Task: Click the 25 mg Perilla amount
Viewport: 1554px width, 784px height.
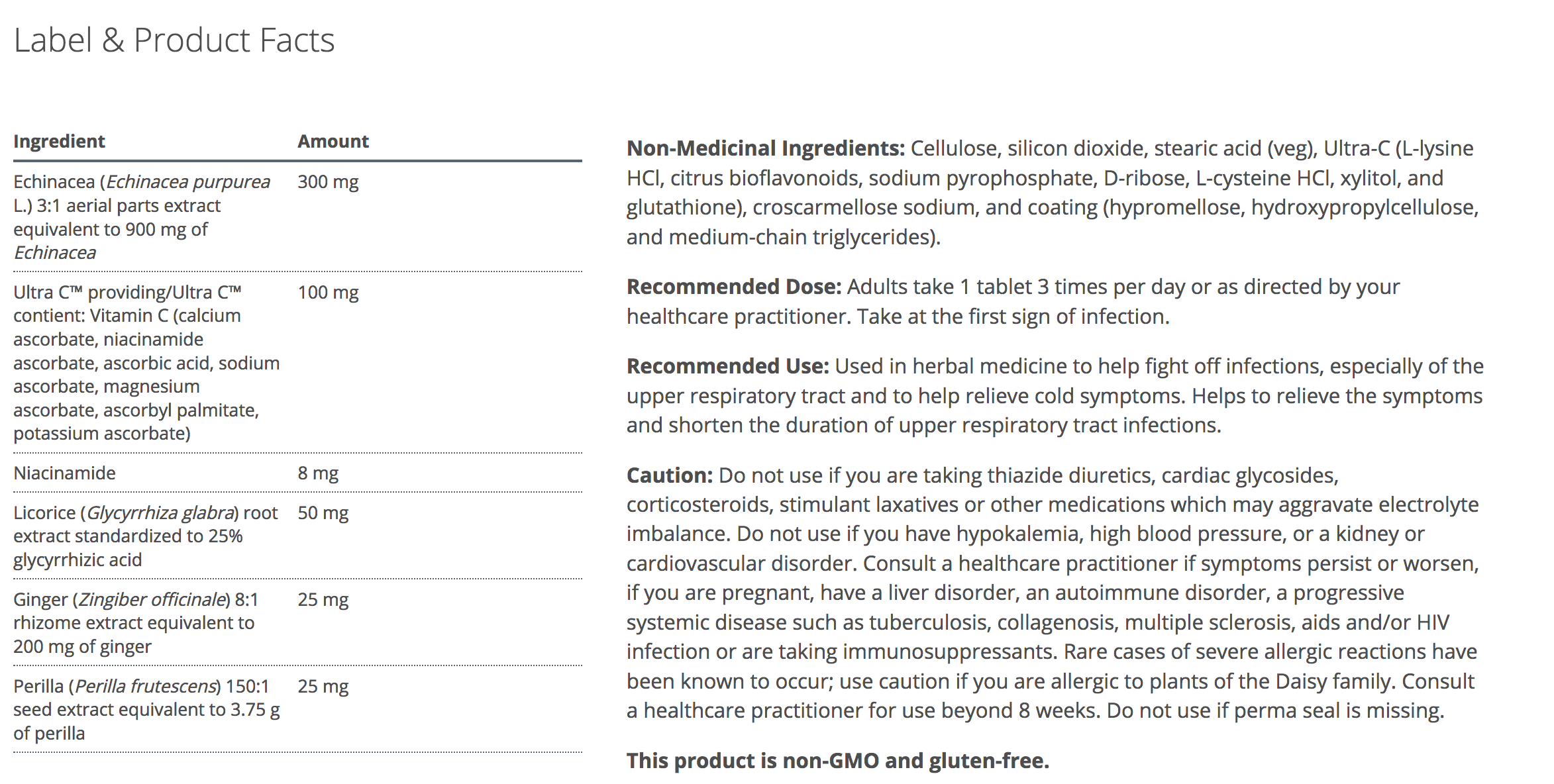Action: (323, 686)
